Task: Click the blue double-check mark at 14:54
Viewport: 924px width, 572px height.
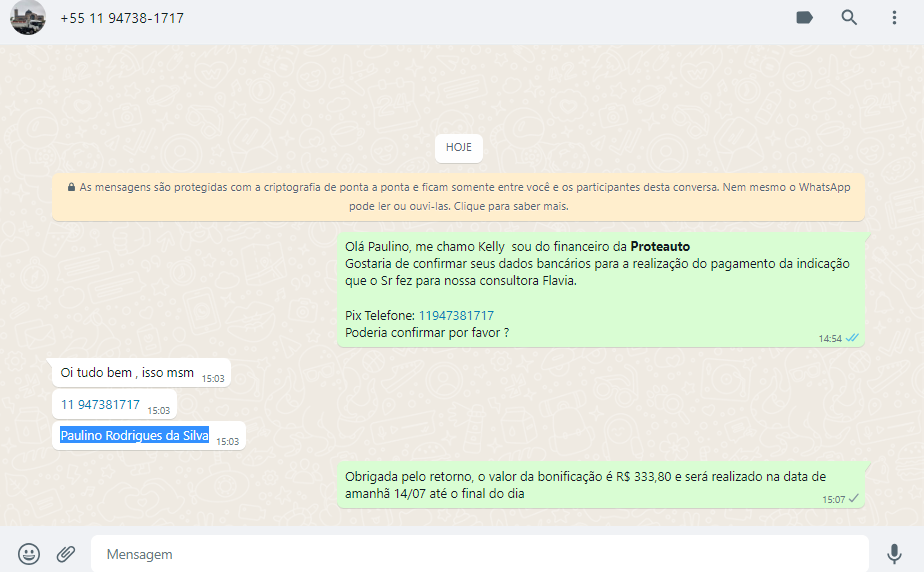Action: pyautogui.click(x=852, y=338)
